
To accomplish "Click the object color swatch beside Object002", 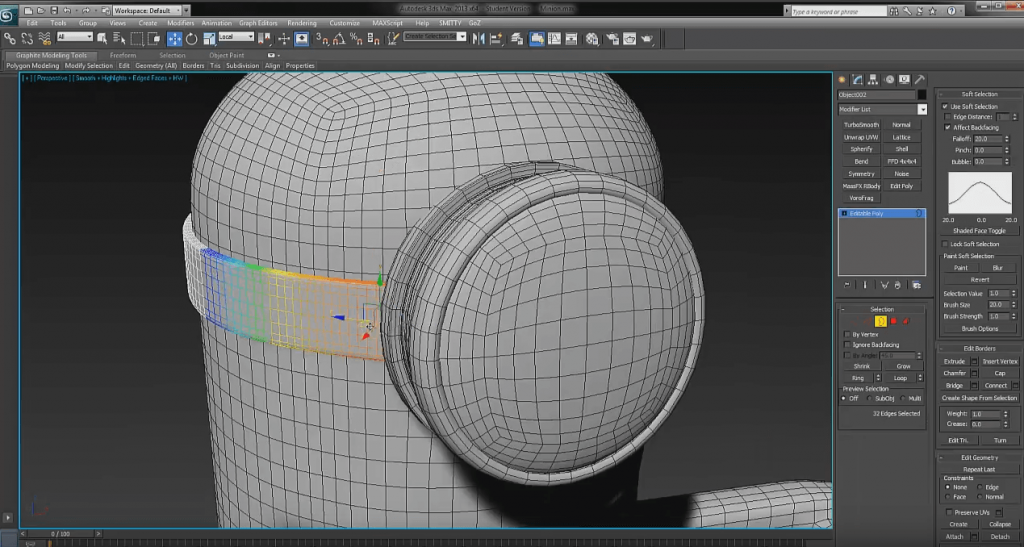I will click(x=922, y=94).
